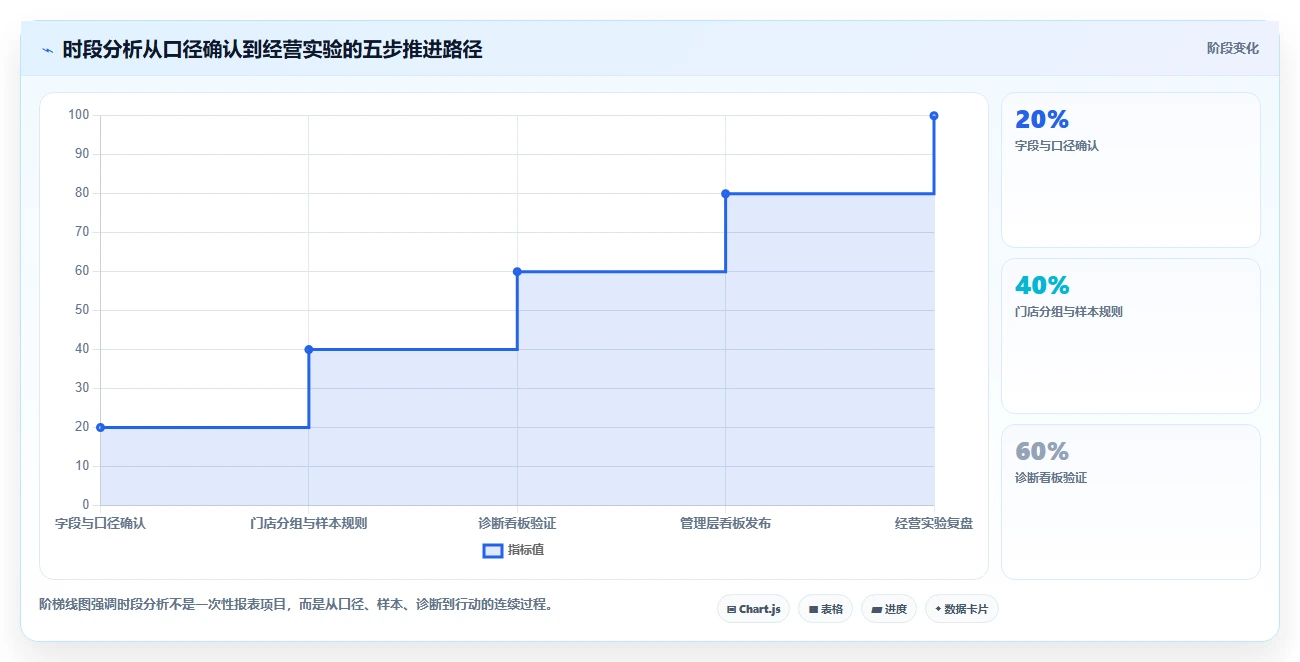Click the data point at value 60

[517, 271]
